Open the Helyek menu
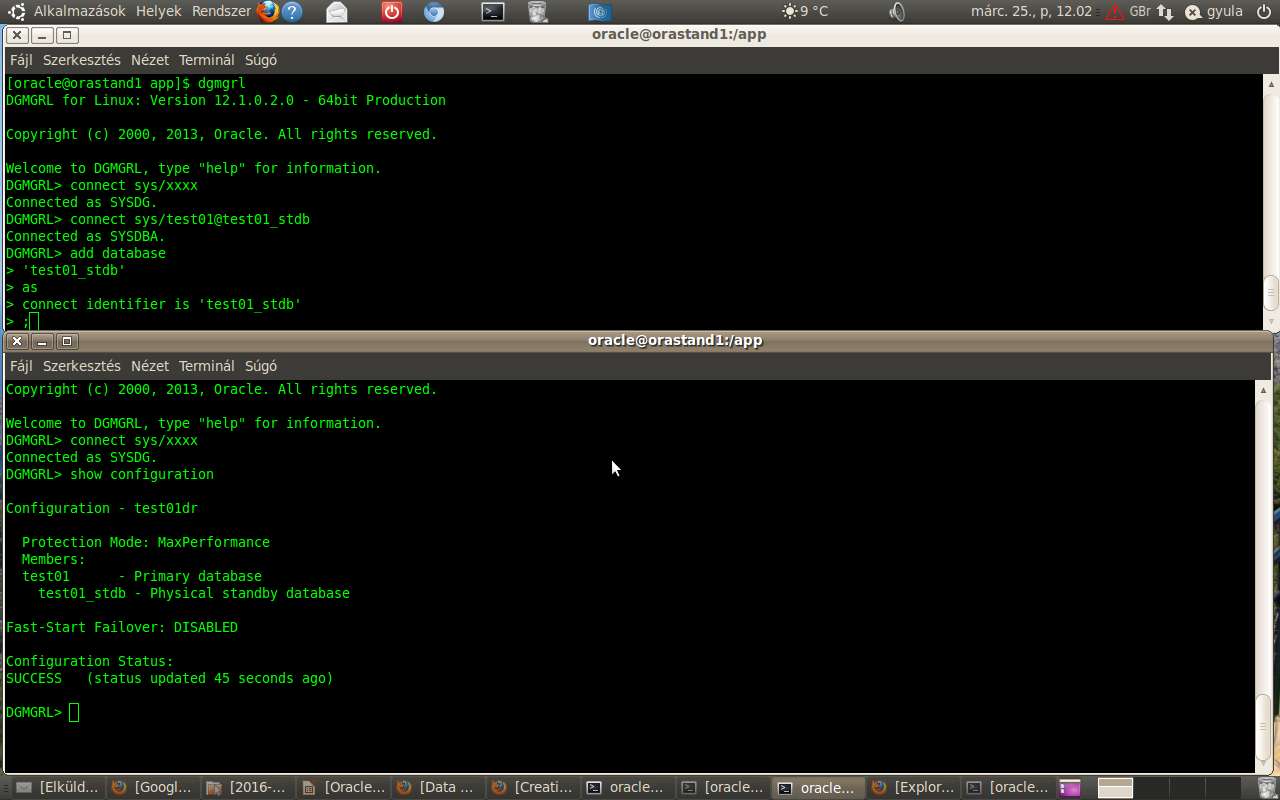The width and height of the screenshot is (1280, 800). point(159,12)
